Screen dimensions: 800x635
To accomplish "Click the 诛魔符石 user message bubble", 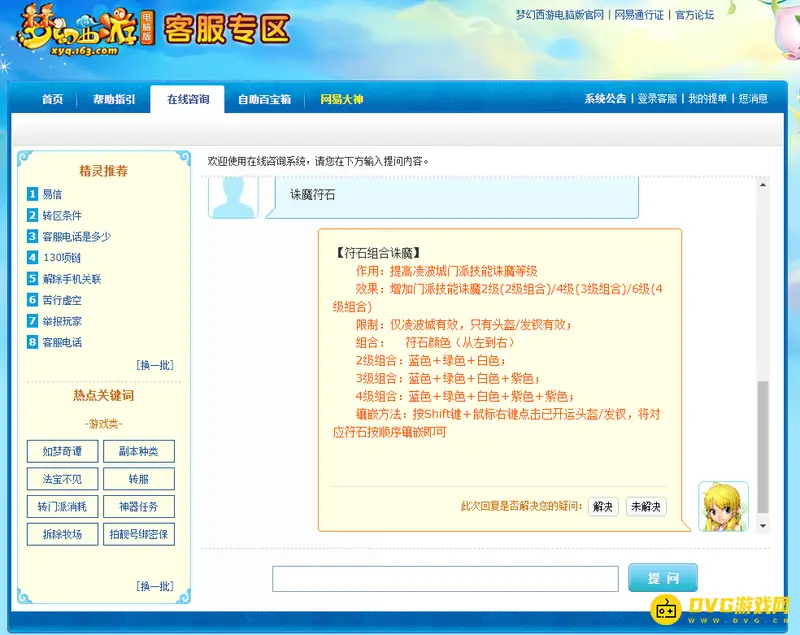I will click(x=452, y=197).
